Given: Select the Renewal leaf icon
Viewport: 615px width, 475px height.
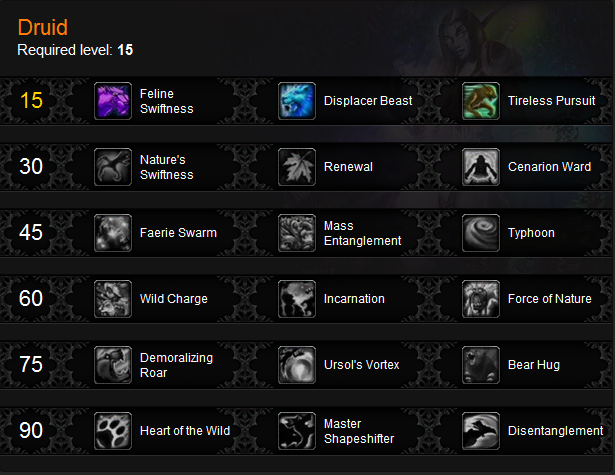Looking at the screenshot, I should pos(297,167).
